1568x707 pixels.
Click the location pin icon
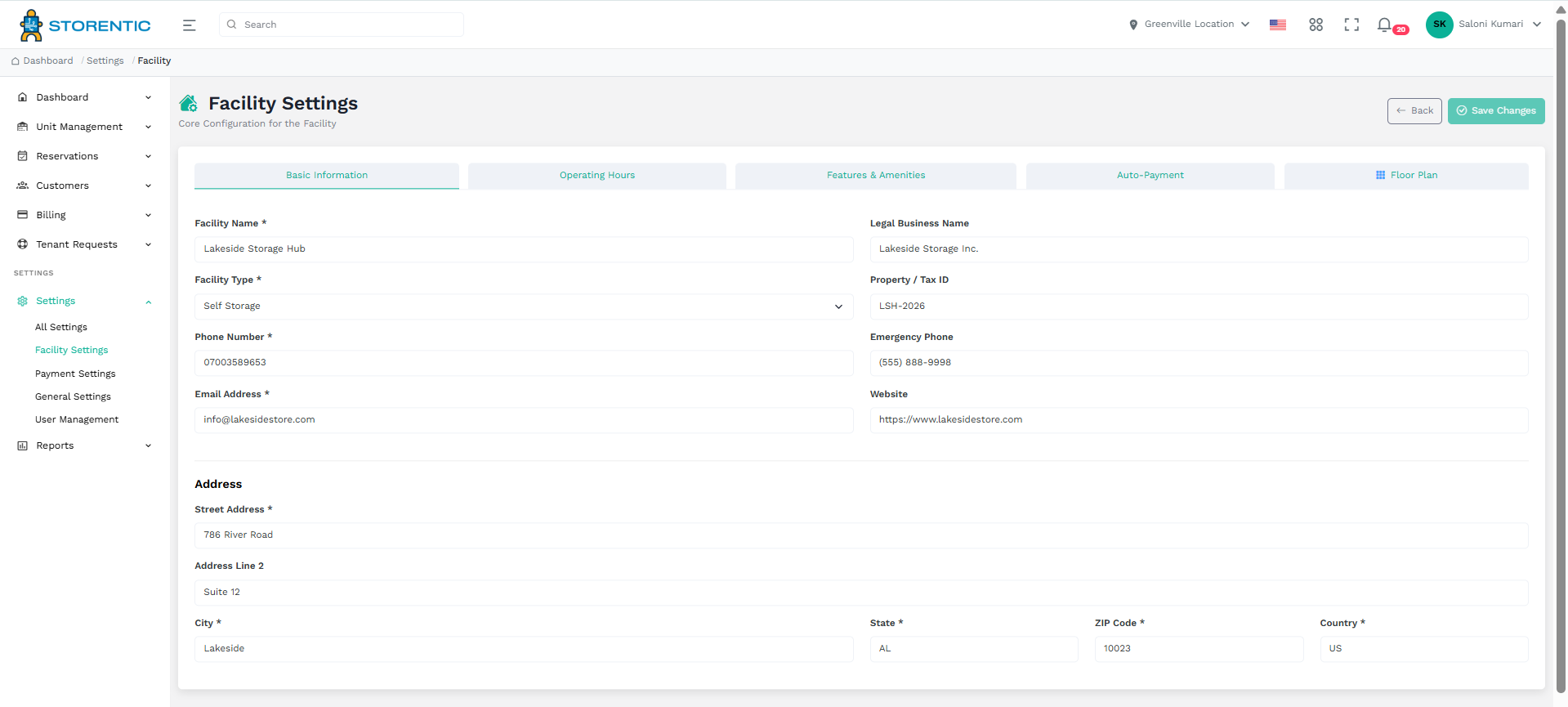1133,25
